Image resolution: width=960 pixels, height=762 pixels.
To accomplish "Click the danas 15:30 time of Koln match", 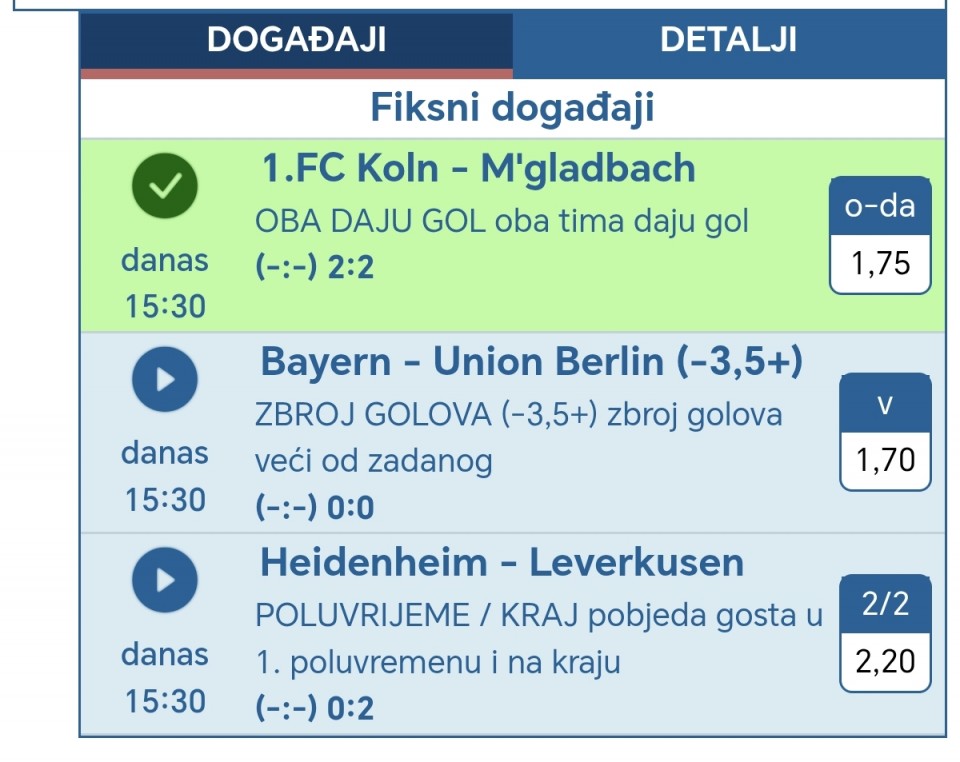I will pos(165,283).
